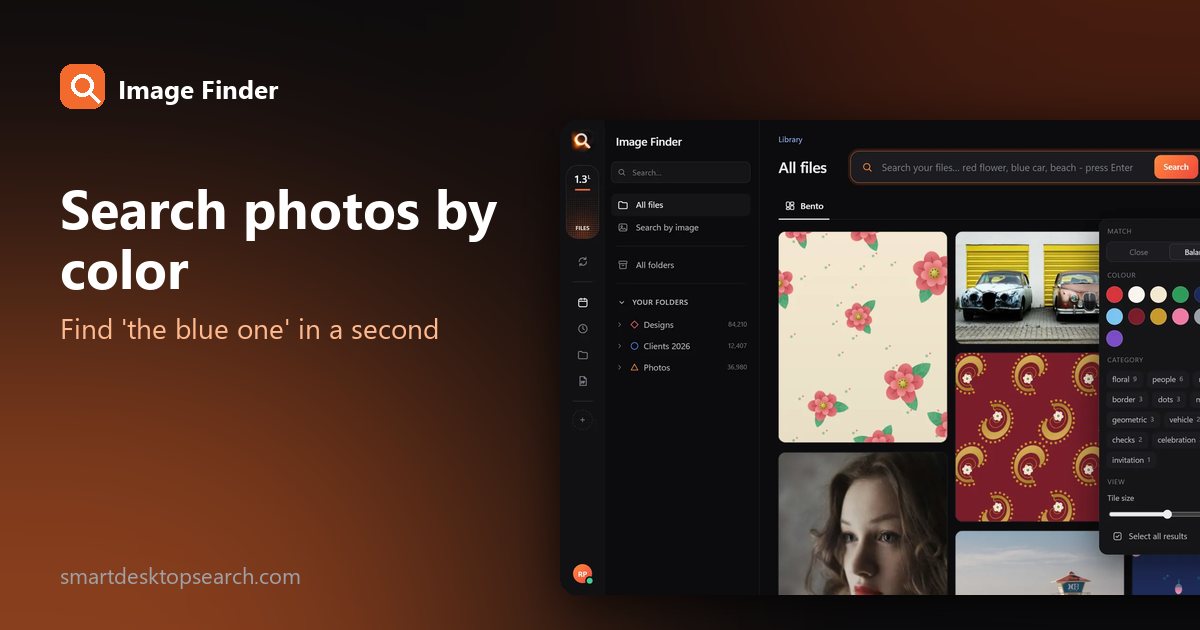Click the plus add icon in the rail

coord(582,420)
